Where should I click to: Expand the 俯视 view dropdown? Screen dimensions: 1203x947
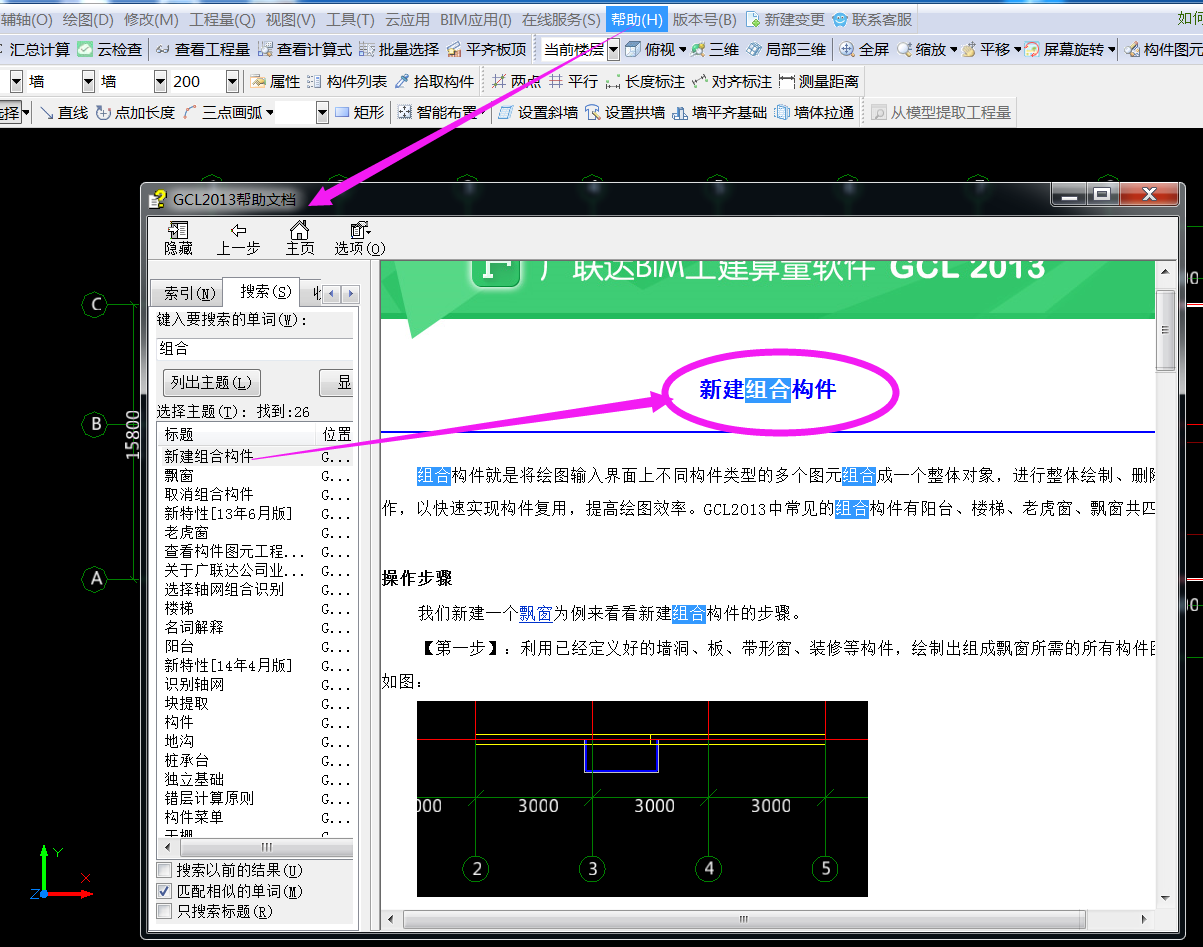[682, 49]
